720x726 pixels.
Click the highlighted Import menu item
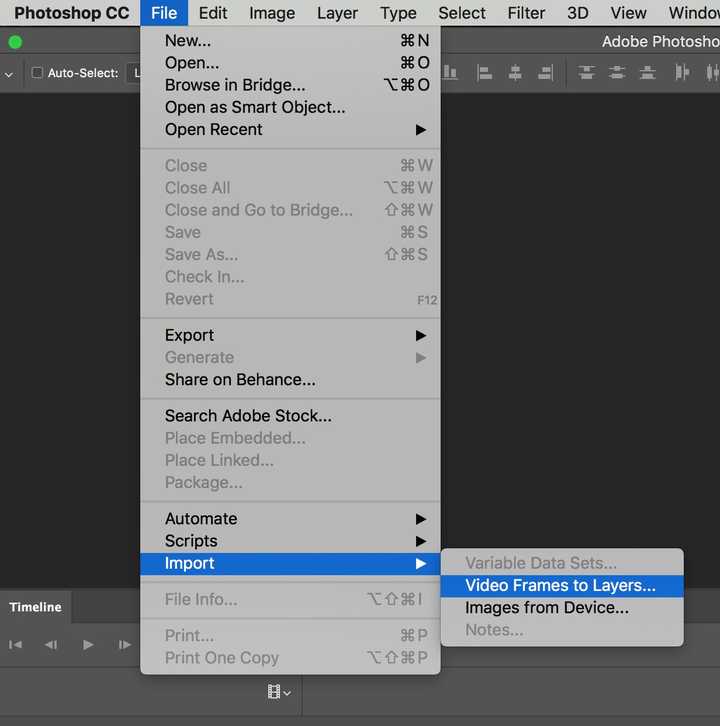pos(290,563)
